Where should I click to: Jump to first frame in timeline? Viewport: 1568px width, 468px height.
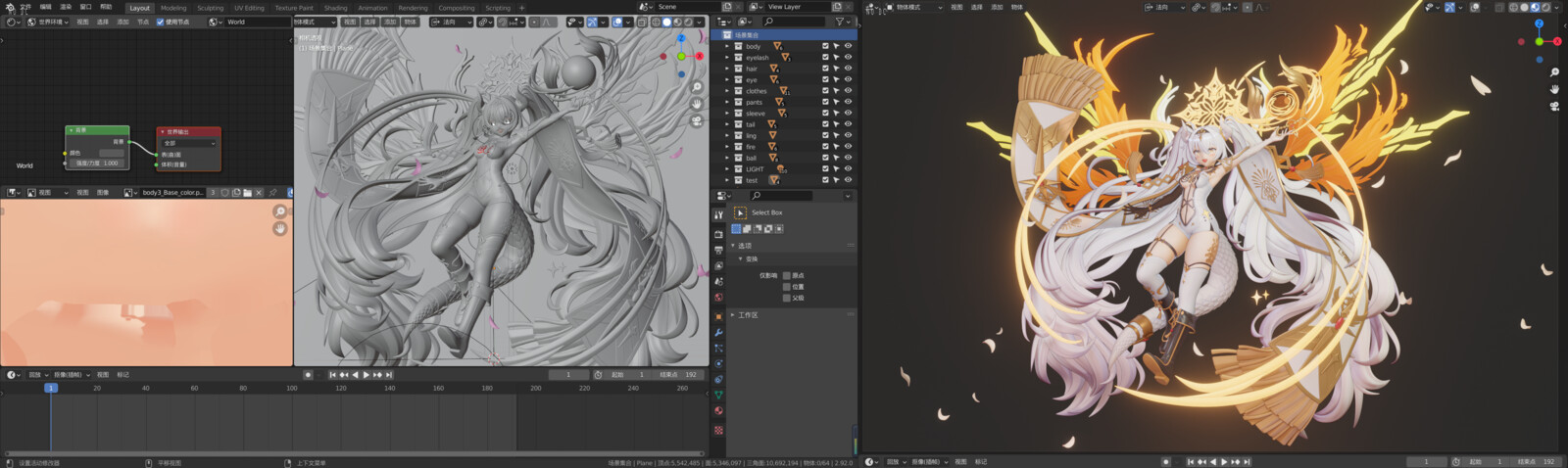pyautogui.click(x=332, y=374)
